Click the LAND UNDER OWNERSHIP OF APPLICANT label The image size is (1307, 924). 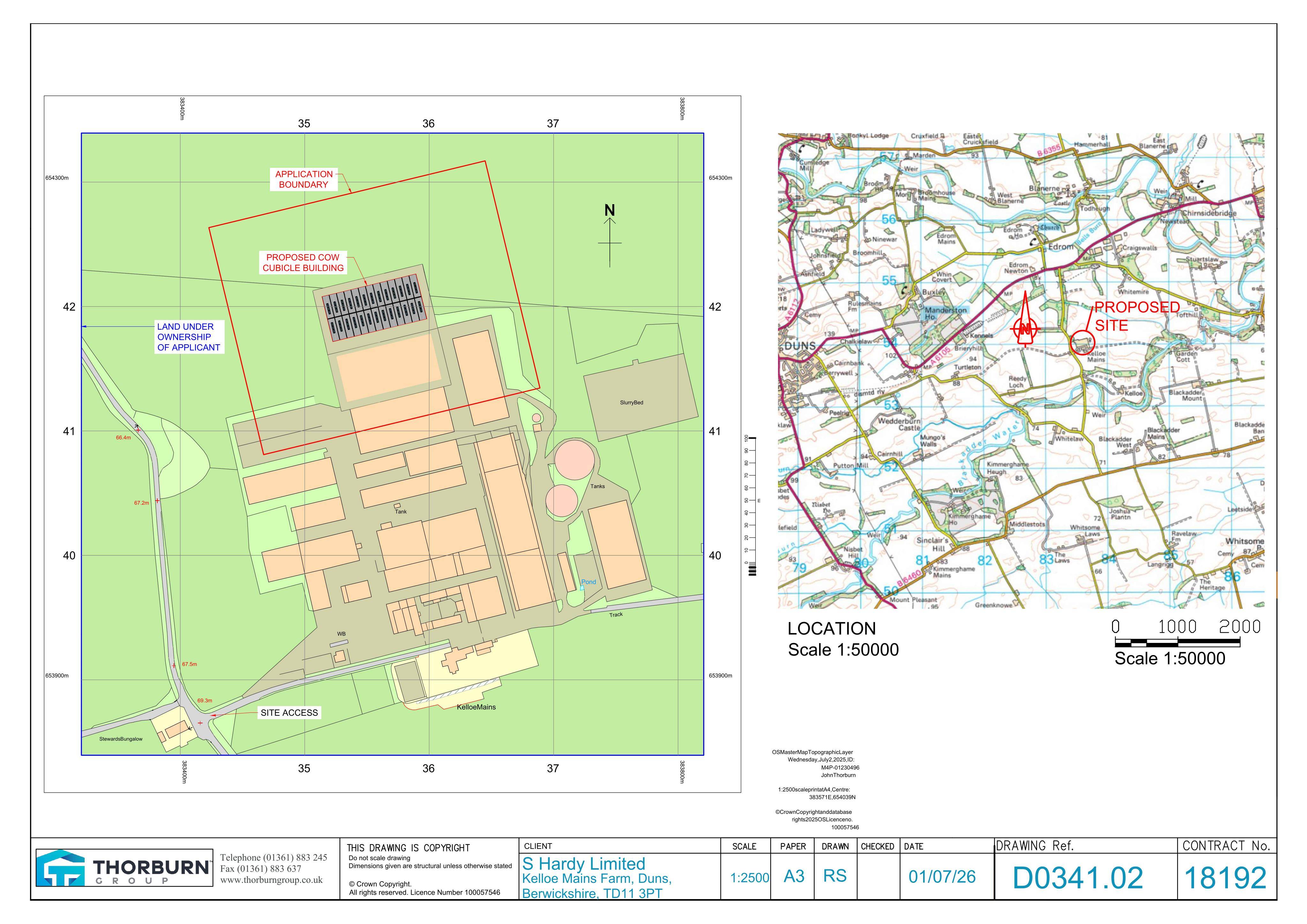click(189, 337)
